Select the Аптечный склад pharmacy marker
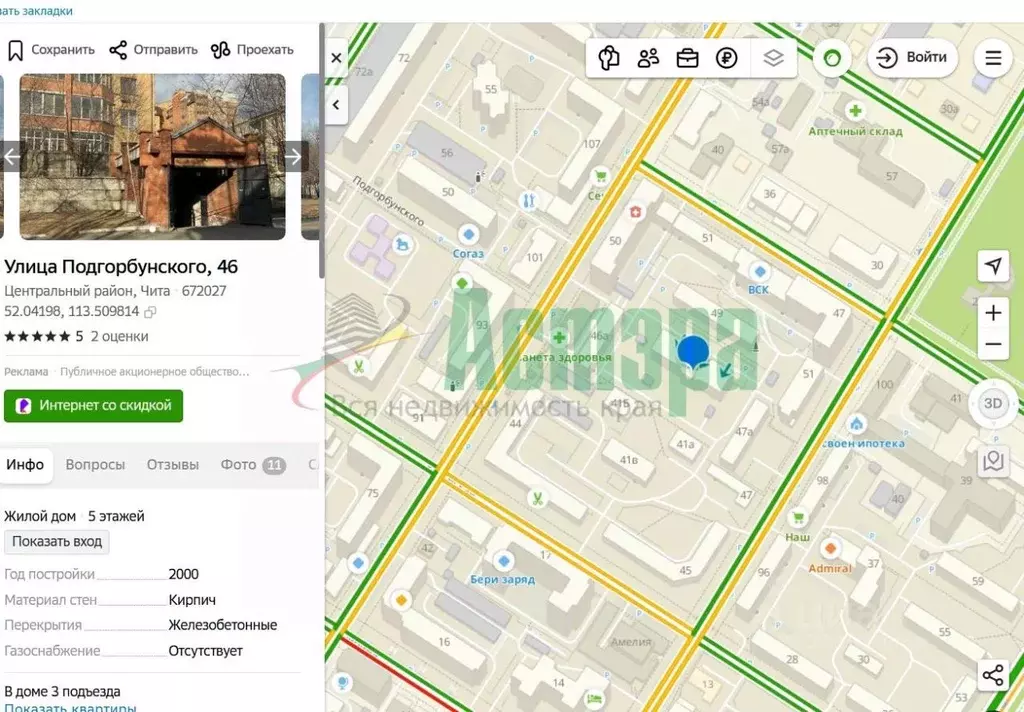Viewport: 1024px width, 712px height. [x=855, y=111]
